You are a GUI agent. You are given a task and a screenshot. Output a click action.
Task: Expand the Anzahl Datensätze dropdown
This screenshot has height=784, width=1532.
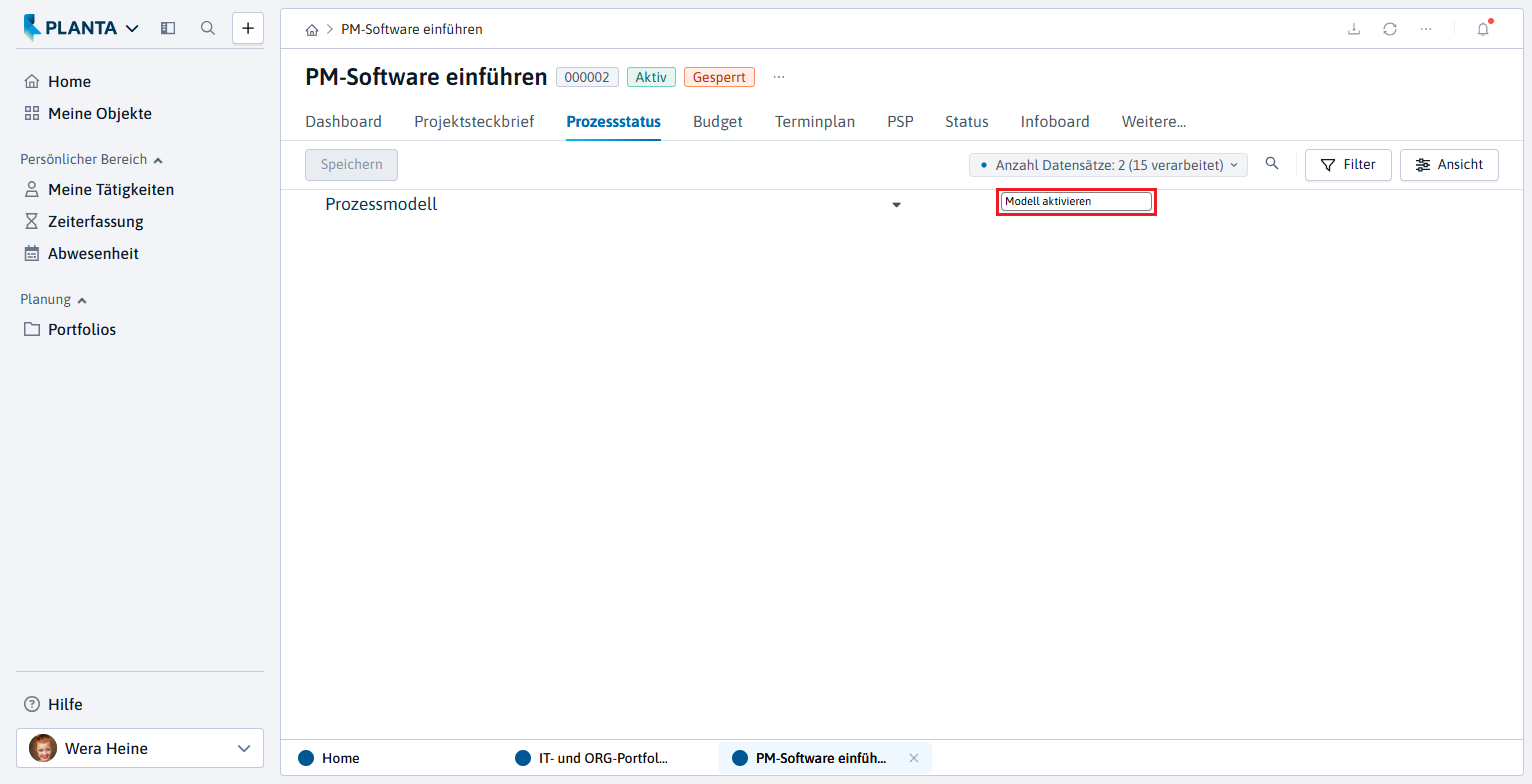pyautogui.click(x=1108, y=165)
